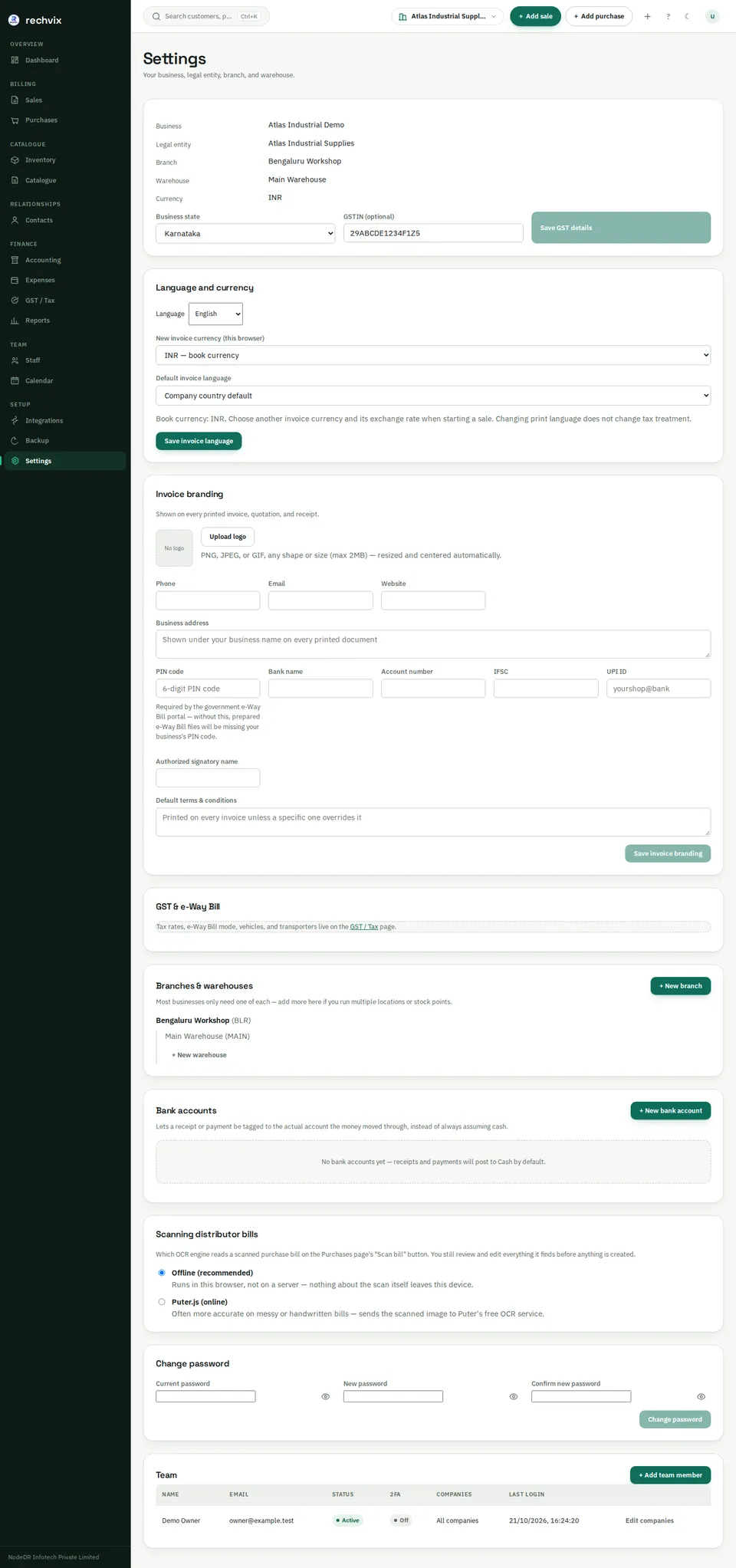The image size is (736, 1568).
Task: Open Dashboard from the sidebar
Action: (65, 60)
